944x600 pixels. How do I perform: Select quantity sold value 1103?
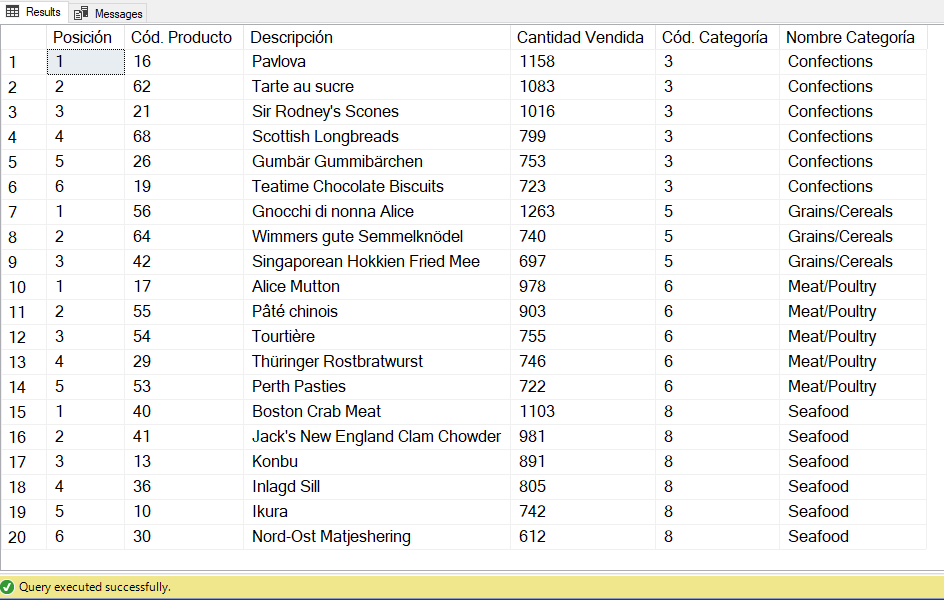point(583,412)
